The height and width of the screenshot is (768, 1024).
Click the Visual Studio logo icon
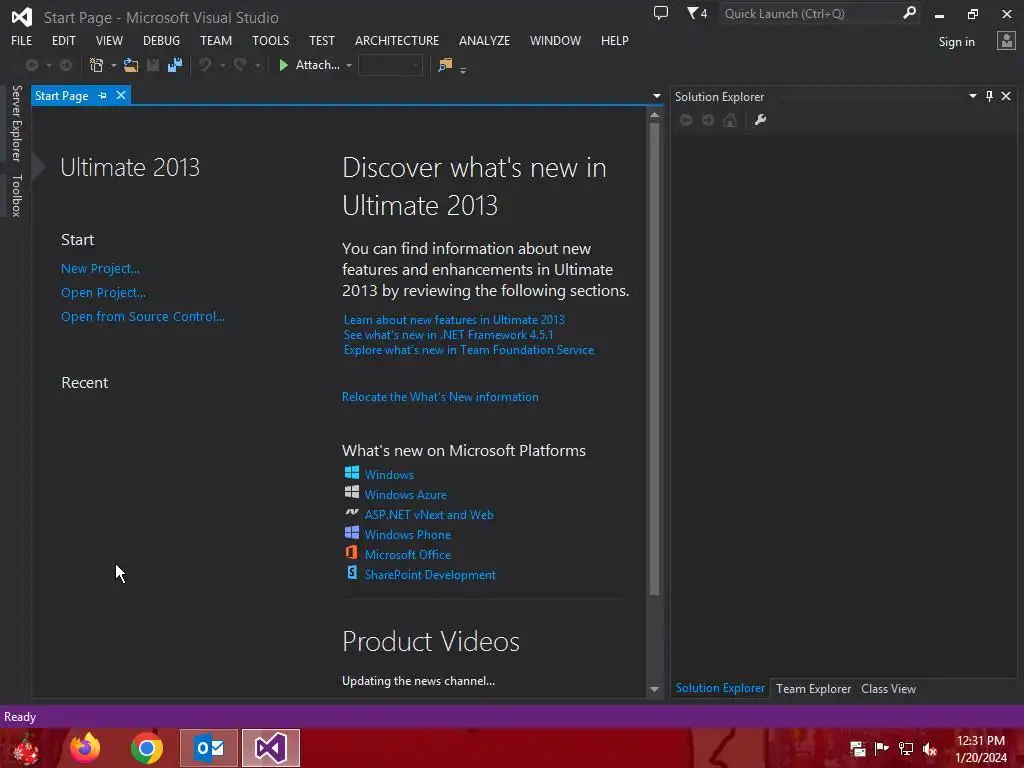(22, 17)
